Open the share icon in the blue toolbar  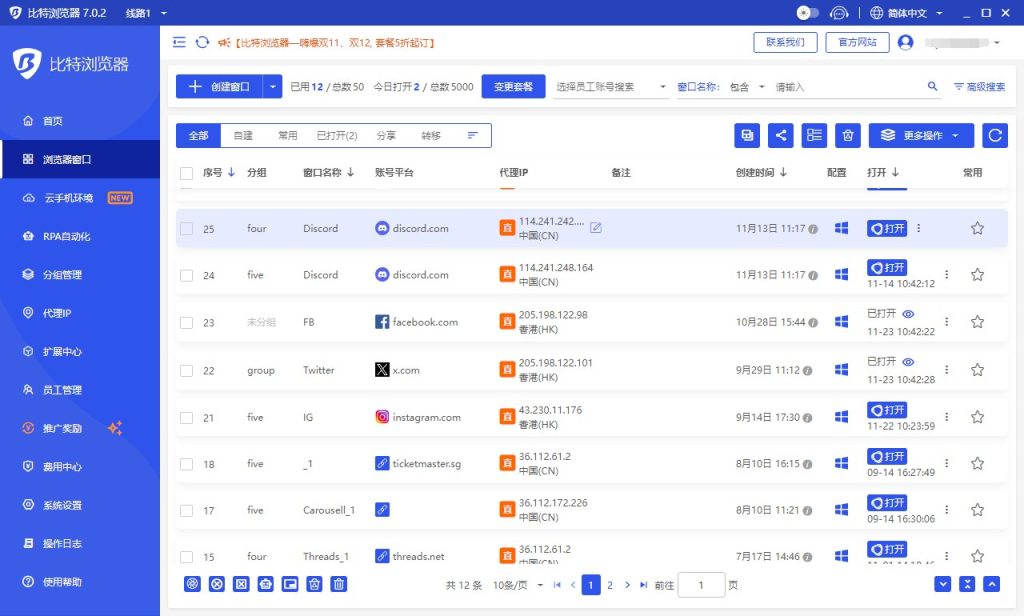pyautogui.click(x=781, y=135)
